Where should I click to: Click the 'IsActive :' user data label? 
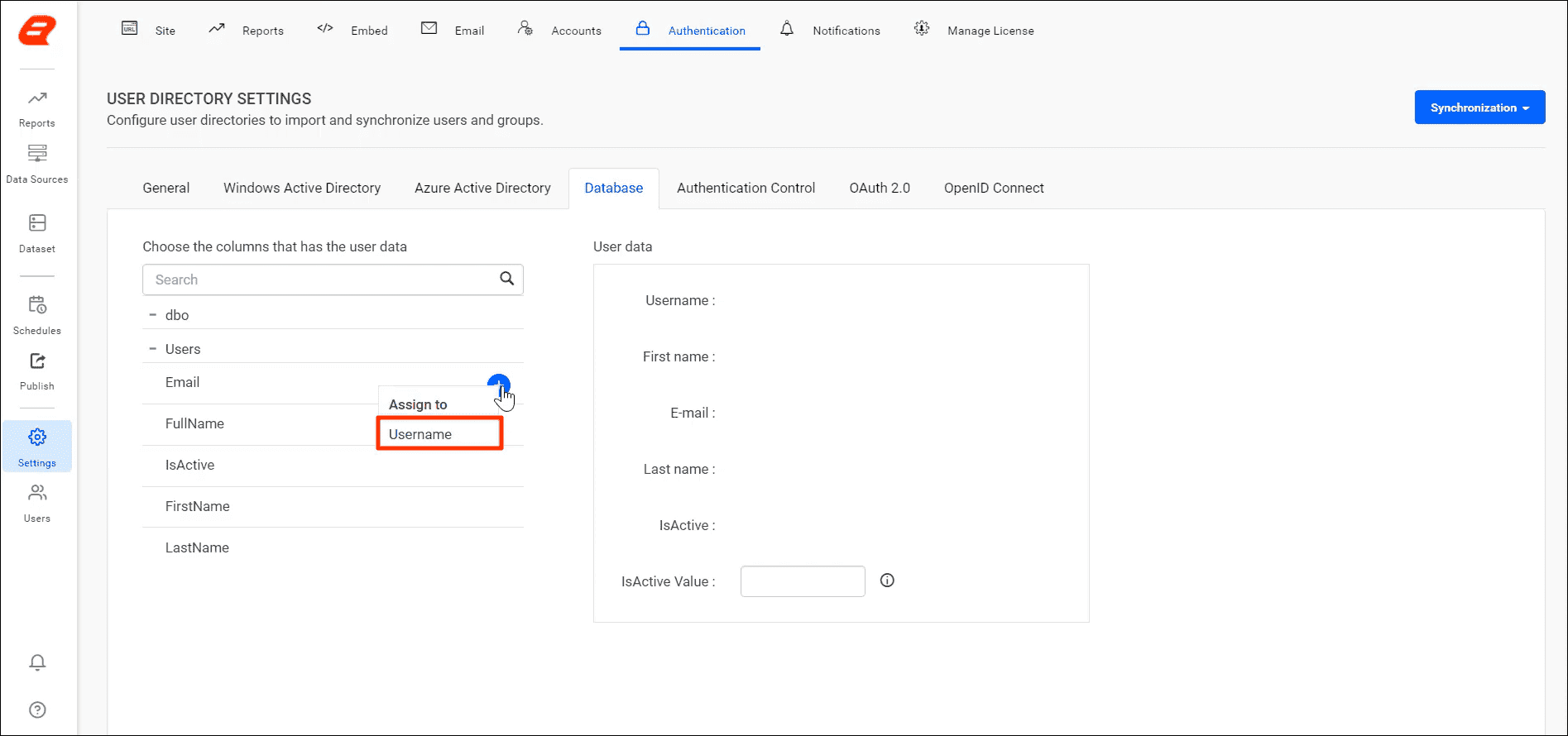[687, 525]
